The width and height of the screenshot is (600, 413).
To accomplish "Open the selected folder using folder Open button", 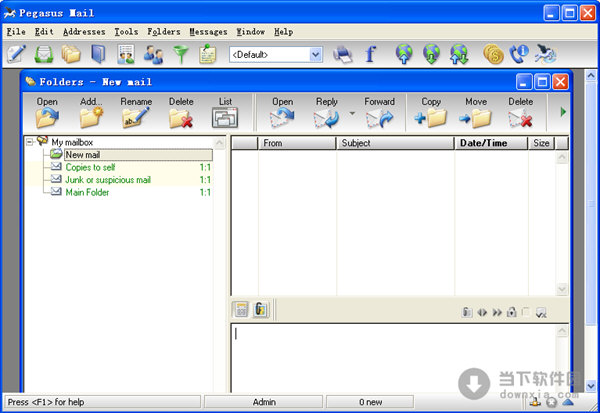I will click(x=47, y=112).
